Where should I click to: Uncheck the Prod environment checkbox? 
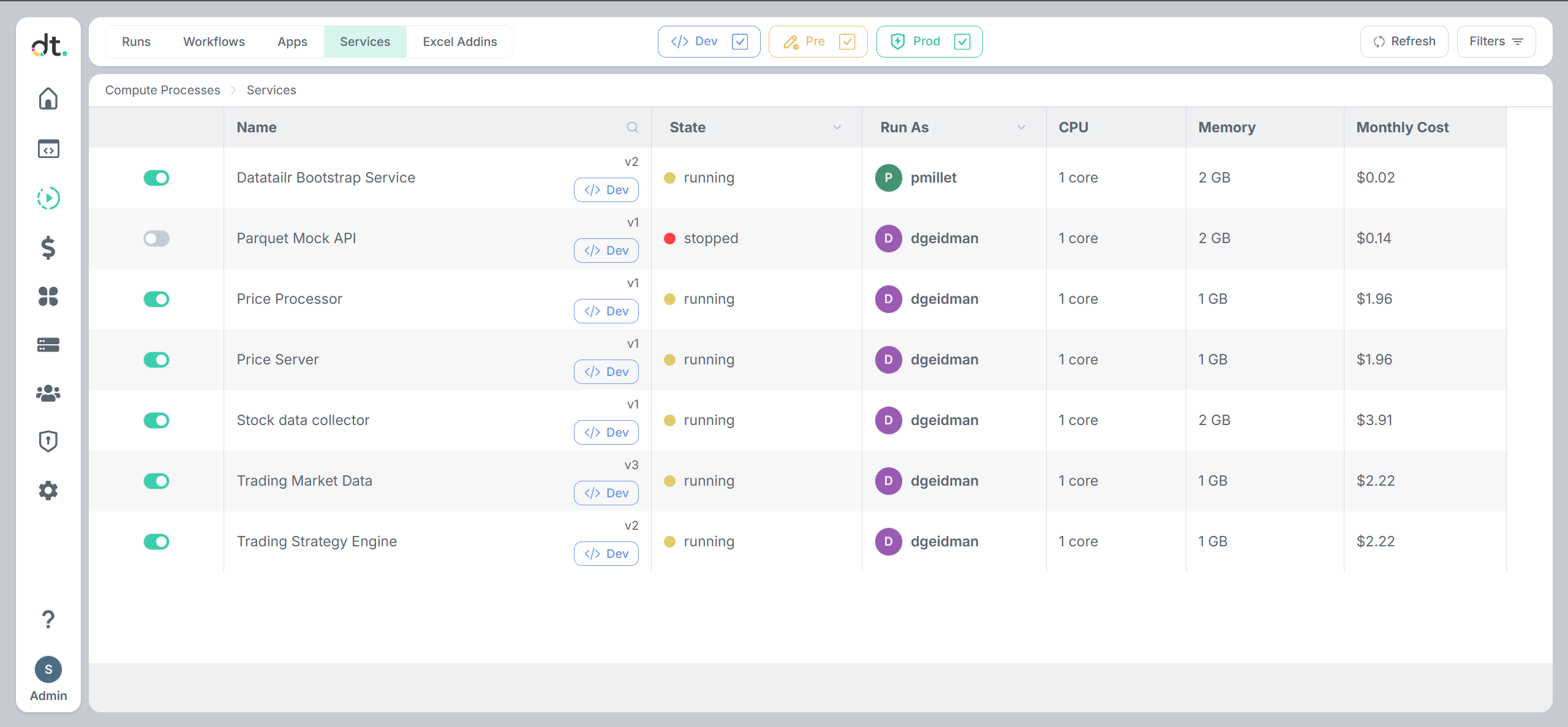962,42
